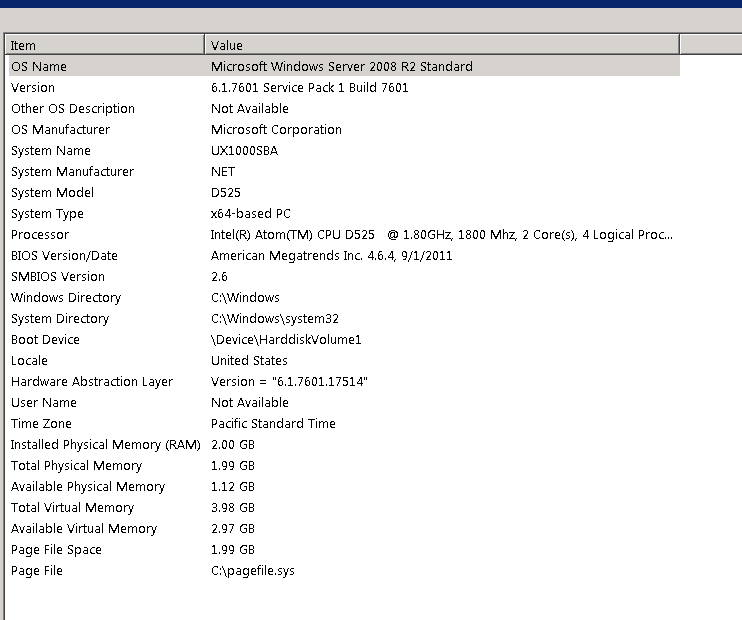Select the Other OS Description row
This screenshot has width=742, height=620.
(x=72, y=109)
